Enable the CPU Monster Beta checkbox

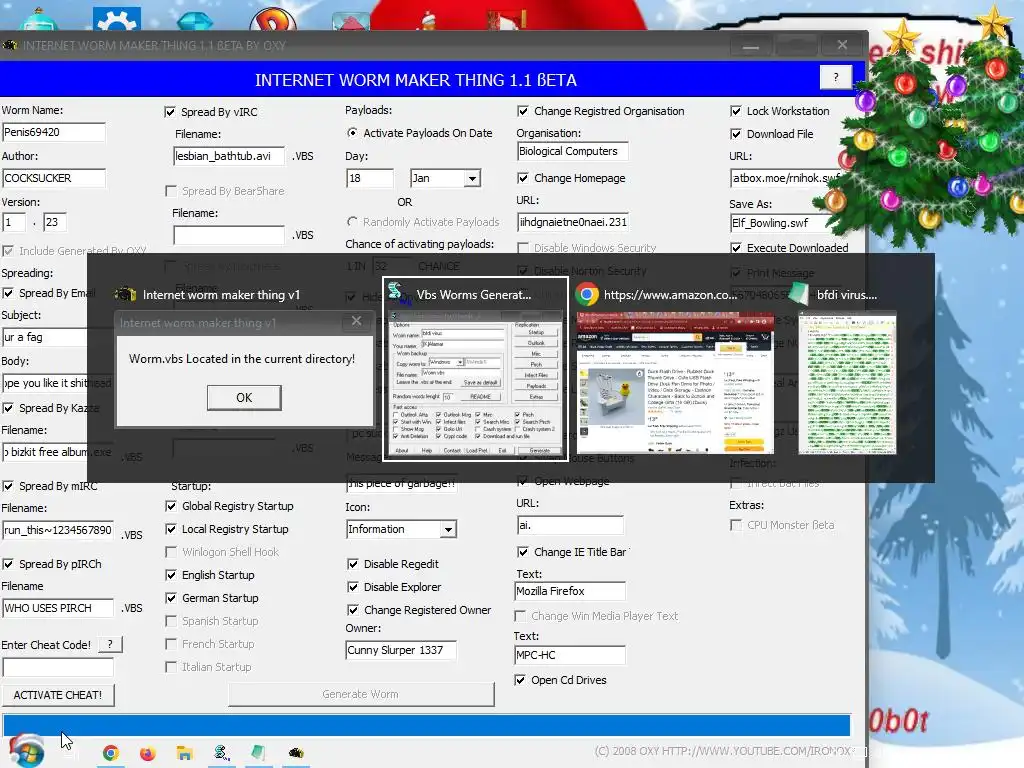pyautogui.click(x=736, y=525)
